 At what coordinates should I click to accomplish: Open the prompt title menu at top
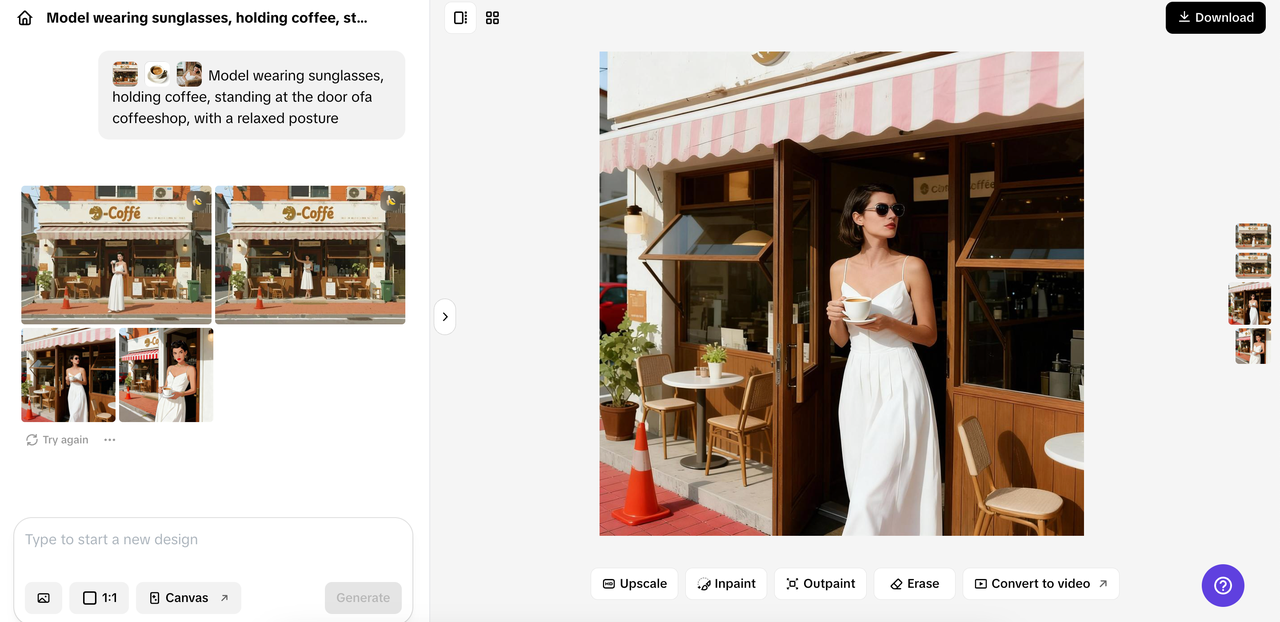(205, 17)
